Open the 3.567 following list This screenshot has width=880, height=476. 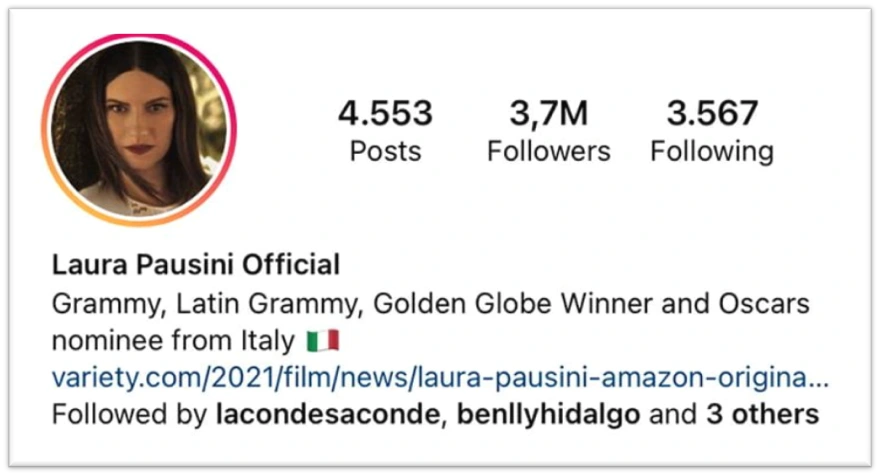coord(712,113)
